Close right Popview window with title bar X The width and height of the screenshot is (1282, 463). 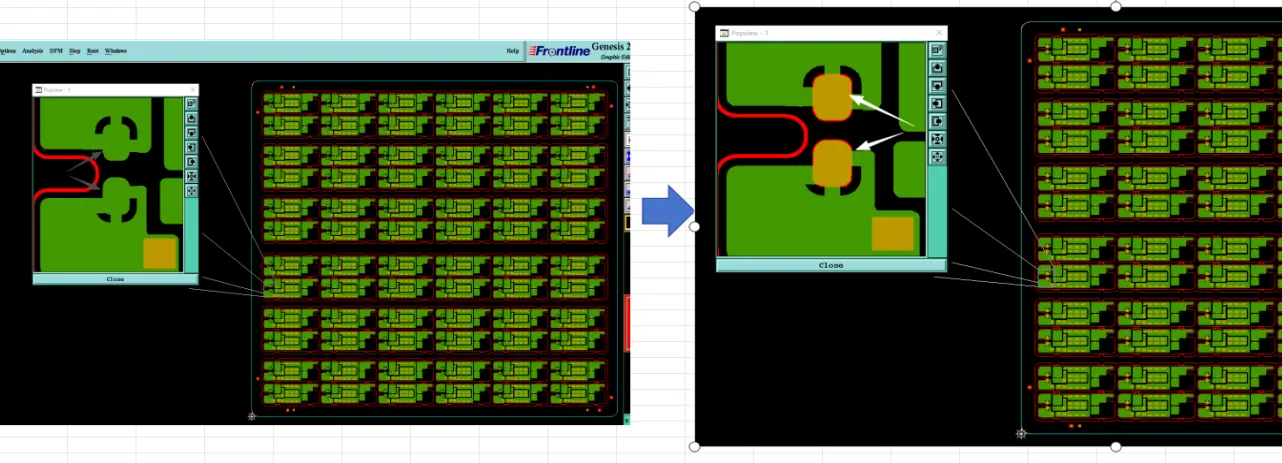pos(937,33)
